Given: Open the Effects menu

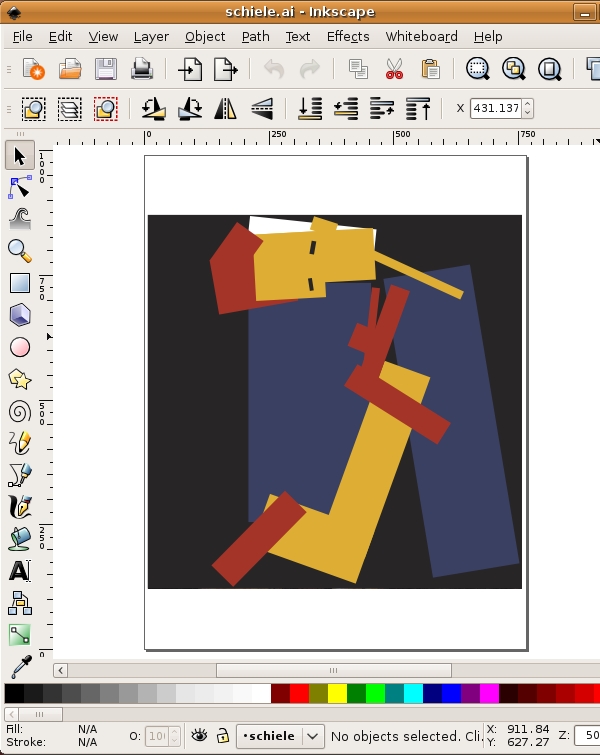Looking at the screenshot, I should pos(348,37).
